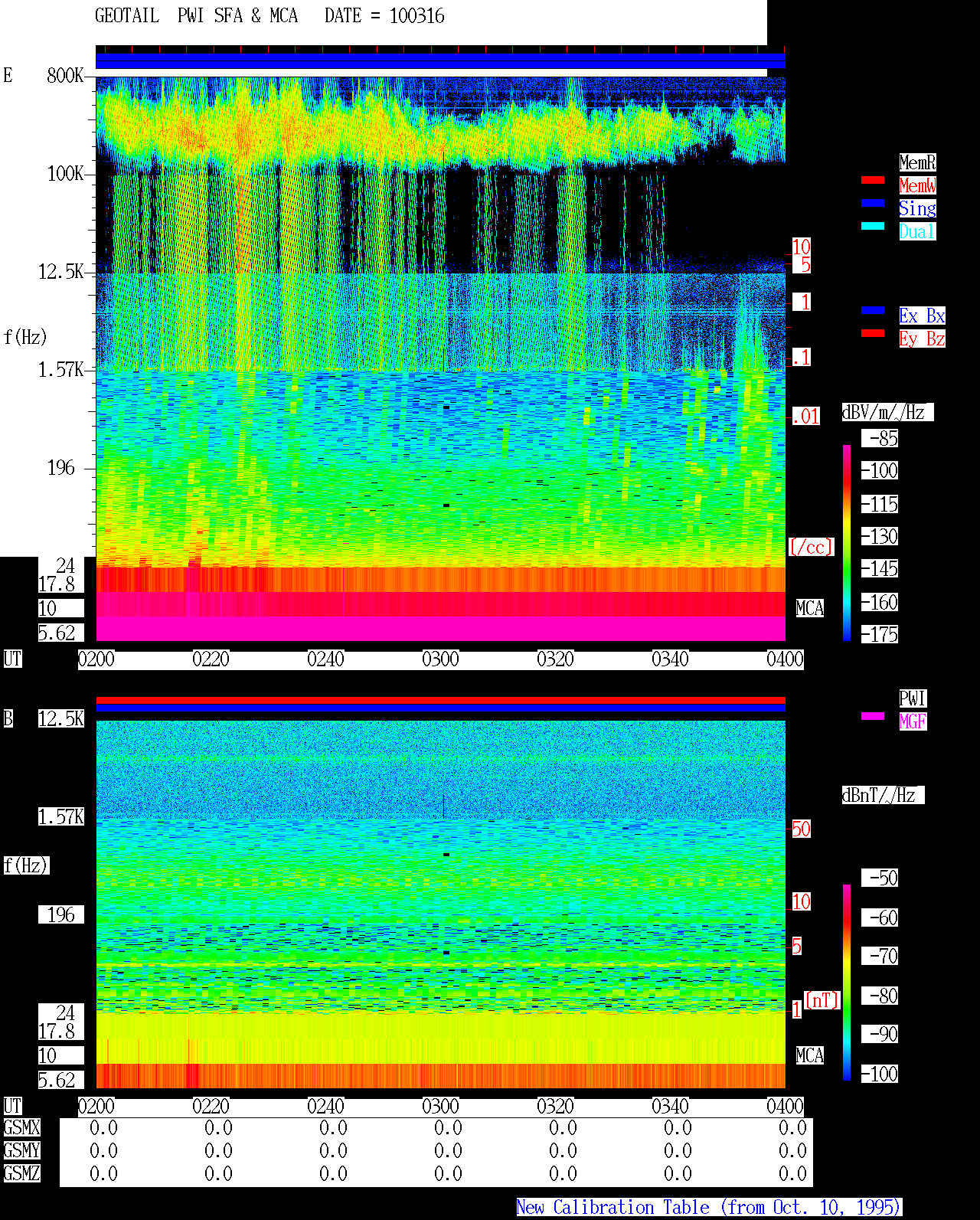The height and width of the screenshot is (1220, 980).
Task: Click the cyan Dual legend swatch
Action: 873,226
